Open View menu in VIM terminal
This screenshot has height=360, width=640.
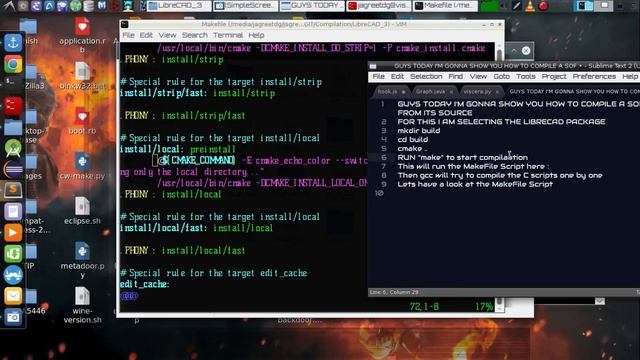[x=167, y=35]
